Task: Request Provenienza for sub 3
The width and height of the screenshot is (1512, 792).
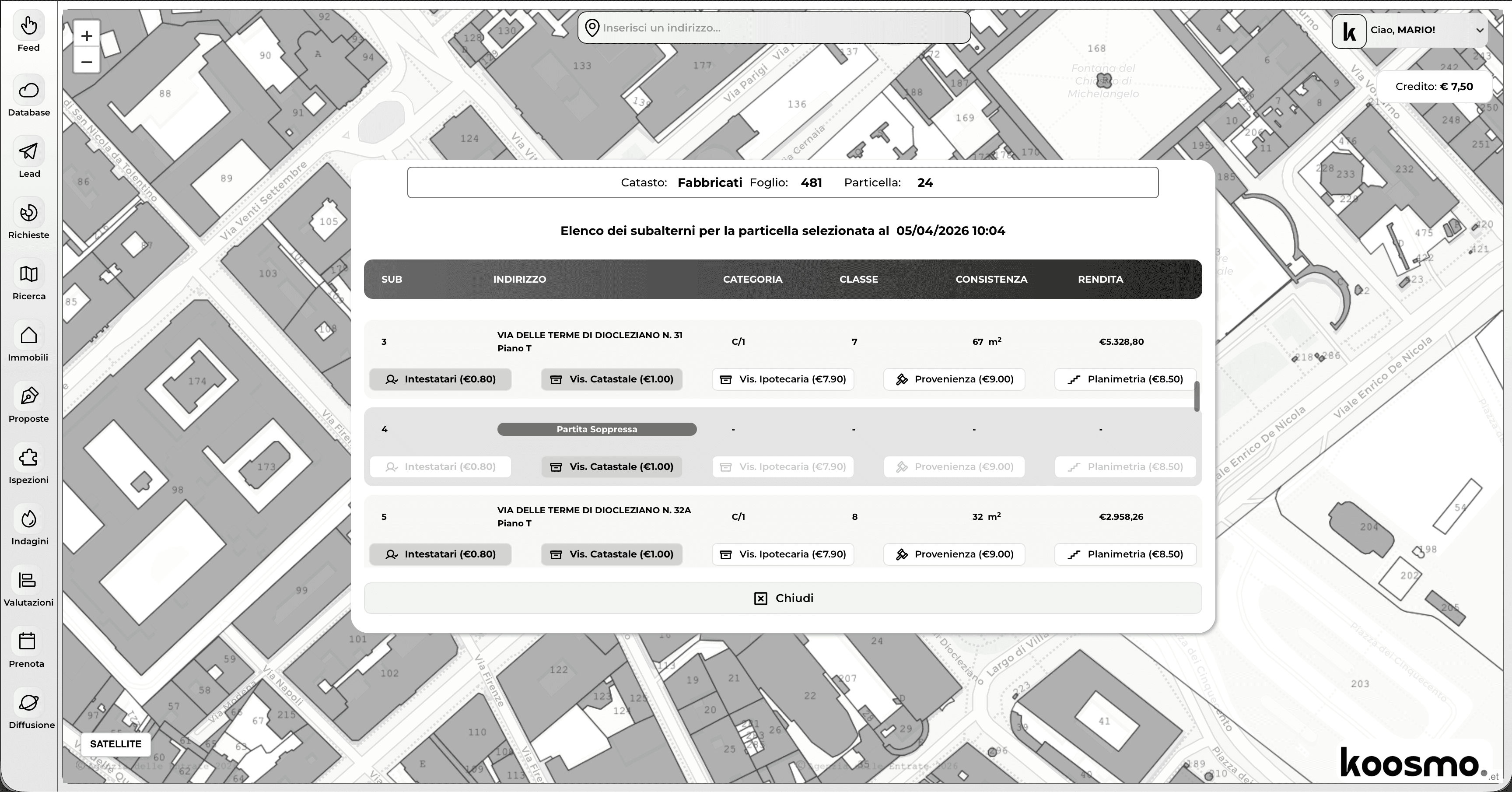Action: coord(954,379)
